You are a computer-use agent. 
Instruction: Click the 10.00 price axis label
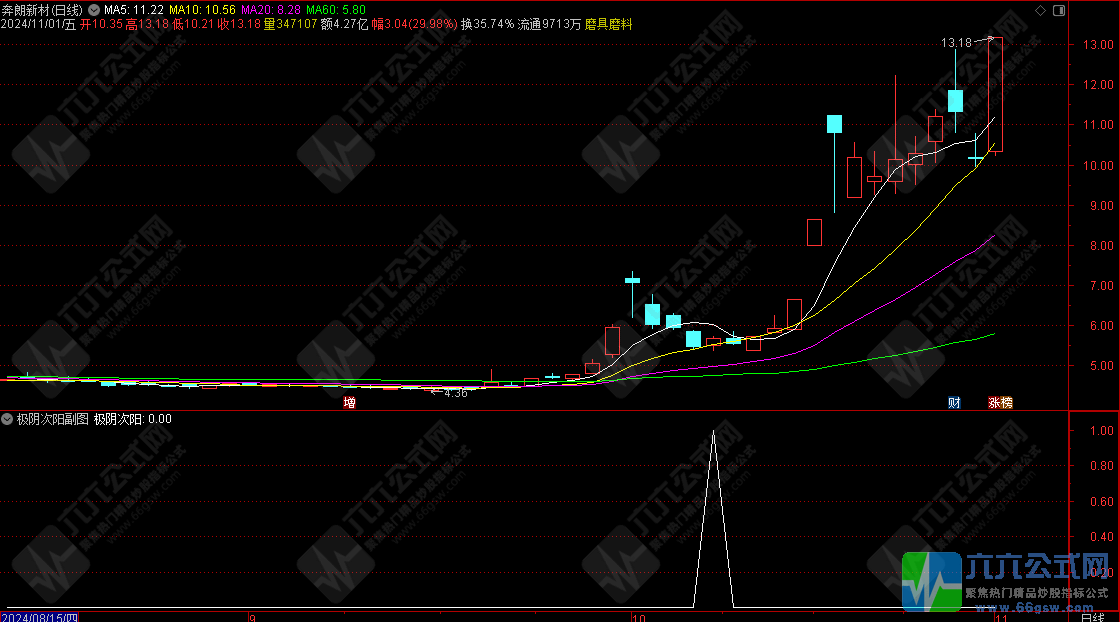tap(1099, 166)
